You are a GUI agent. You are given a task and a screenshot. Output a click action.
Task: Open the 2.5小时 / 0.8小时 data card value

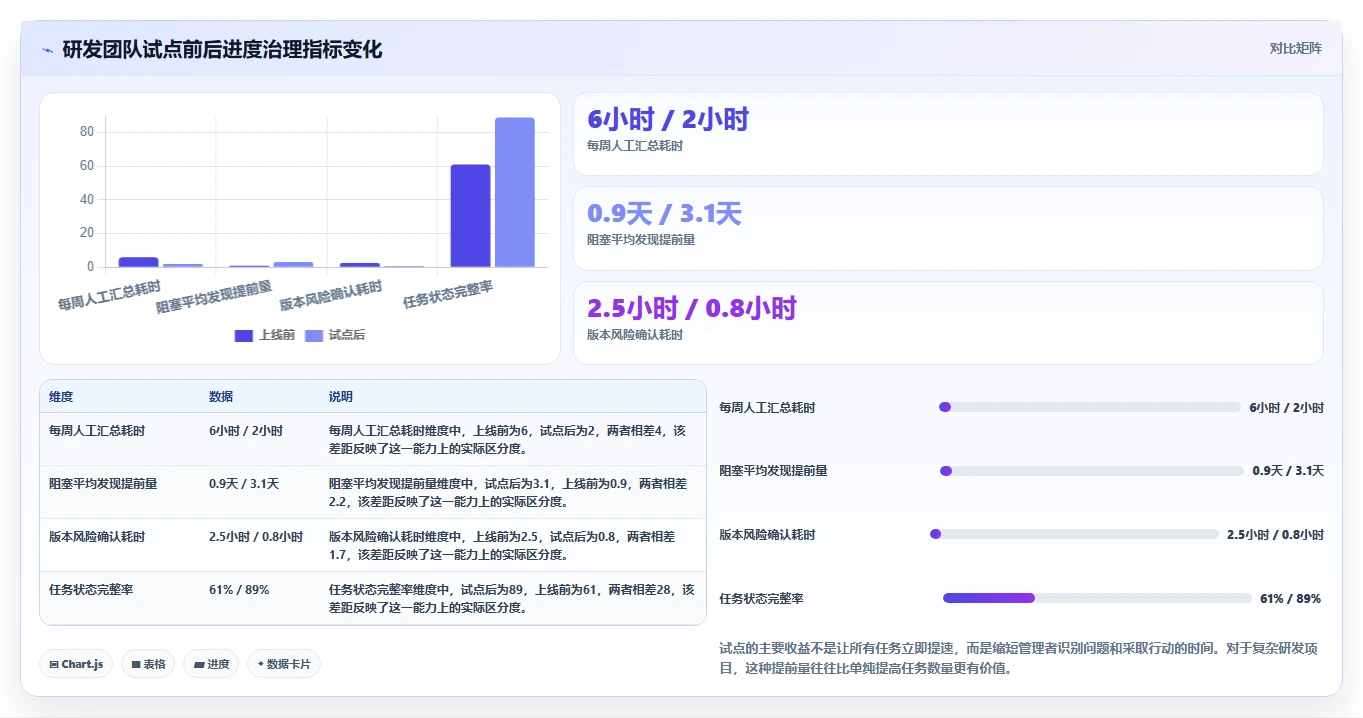coord(692,309)
